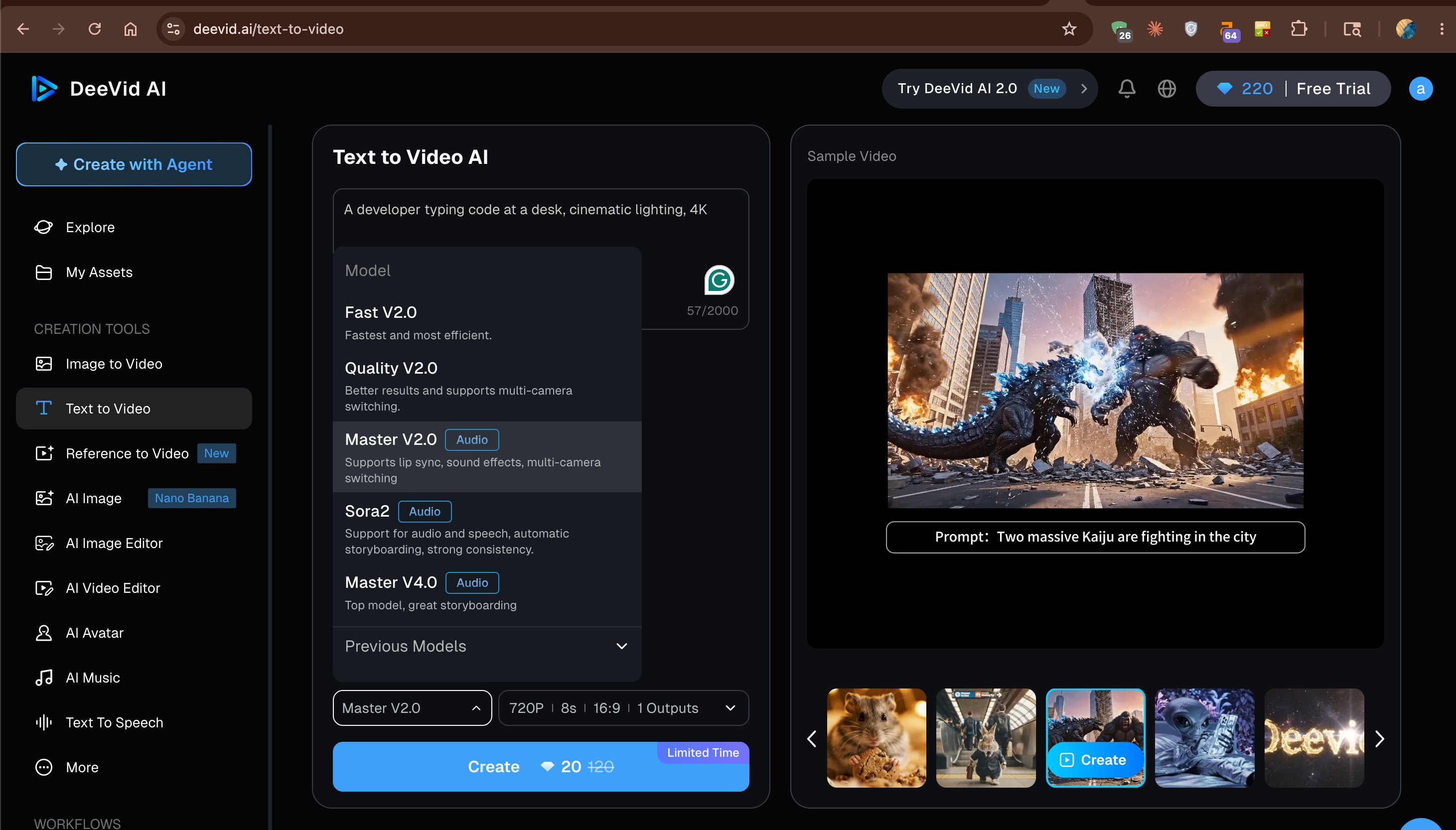Select the alien sample thumbnail
Image resolution: width=1456 pixels, height=830 pixels.
(1204, 738)
